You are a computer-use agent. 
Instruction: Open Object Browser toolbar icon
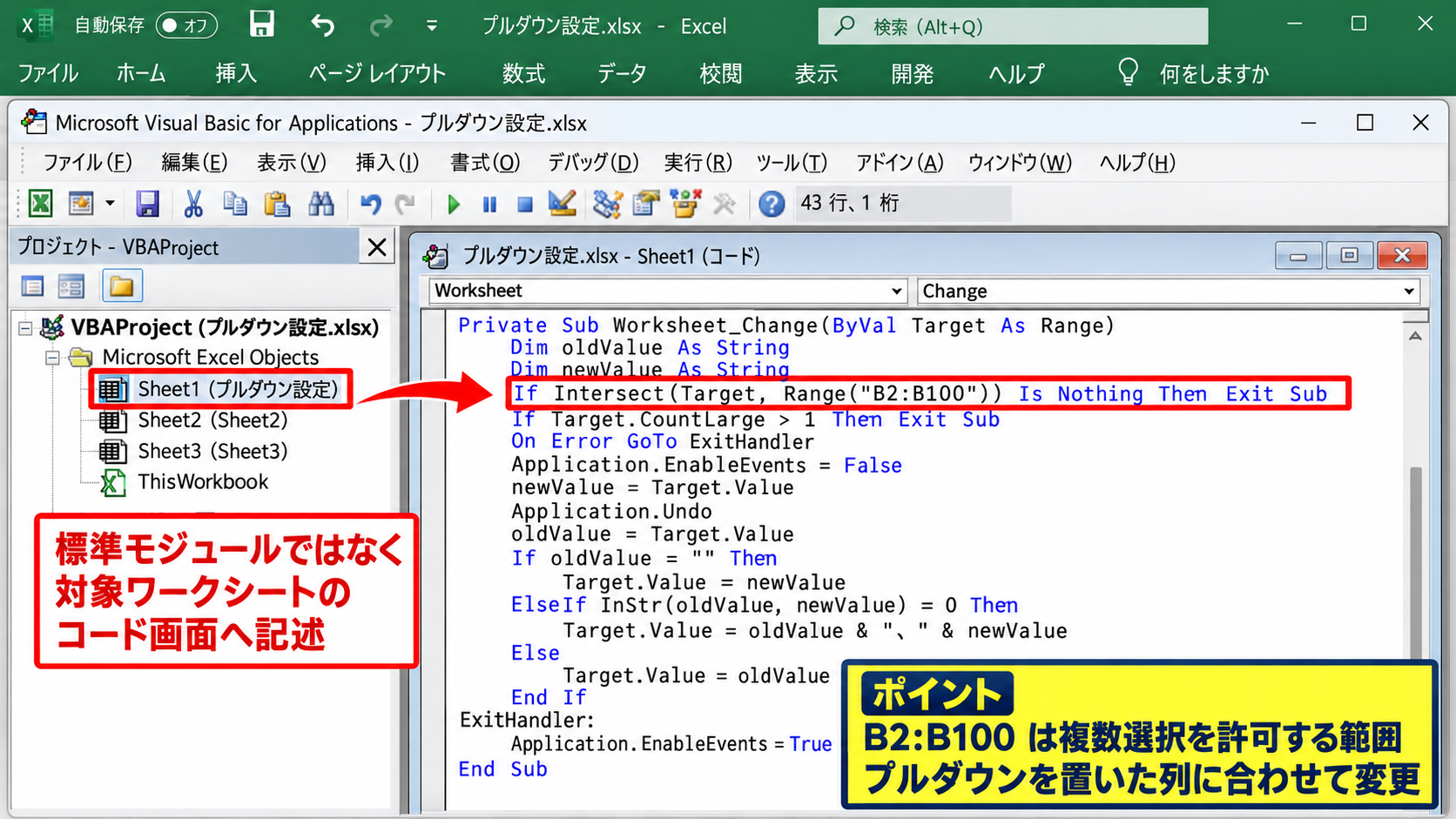685,204
